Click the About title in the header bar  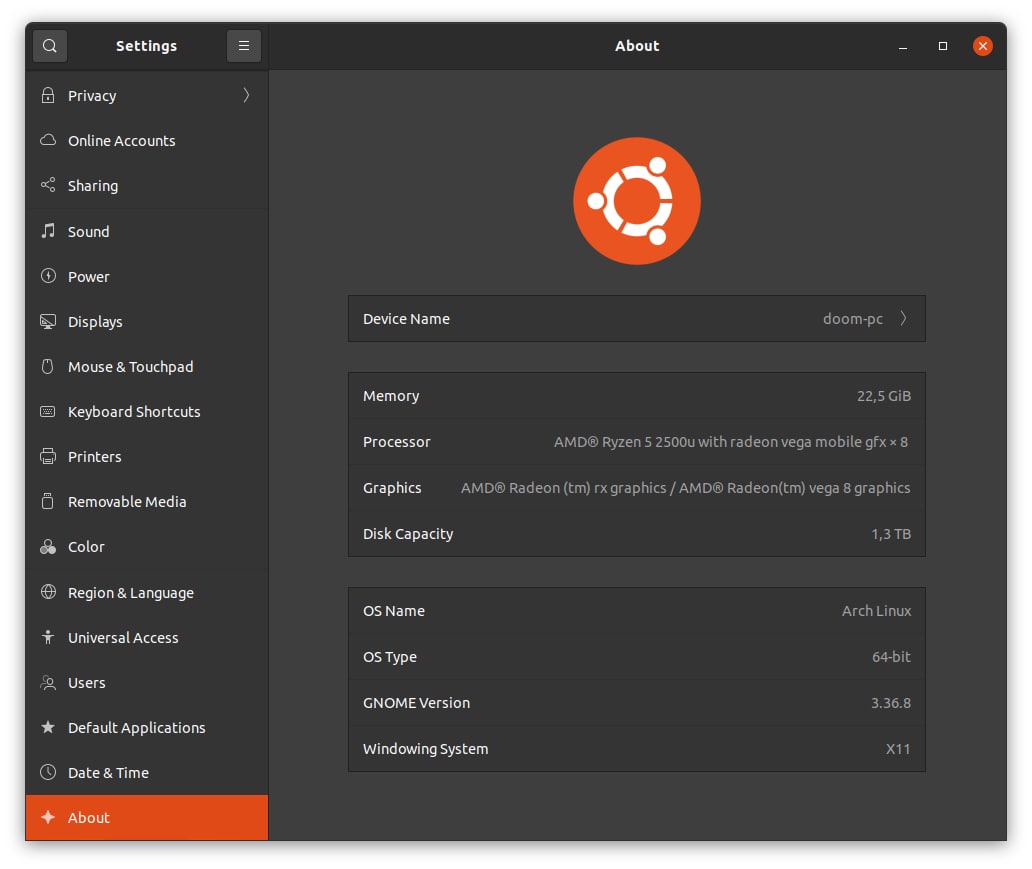pos(637,46)
